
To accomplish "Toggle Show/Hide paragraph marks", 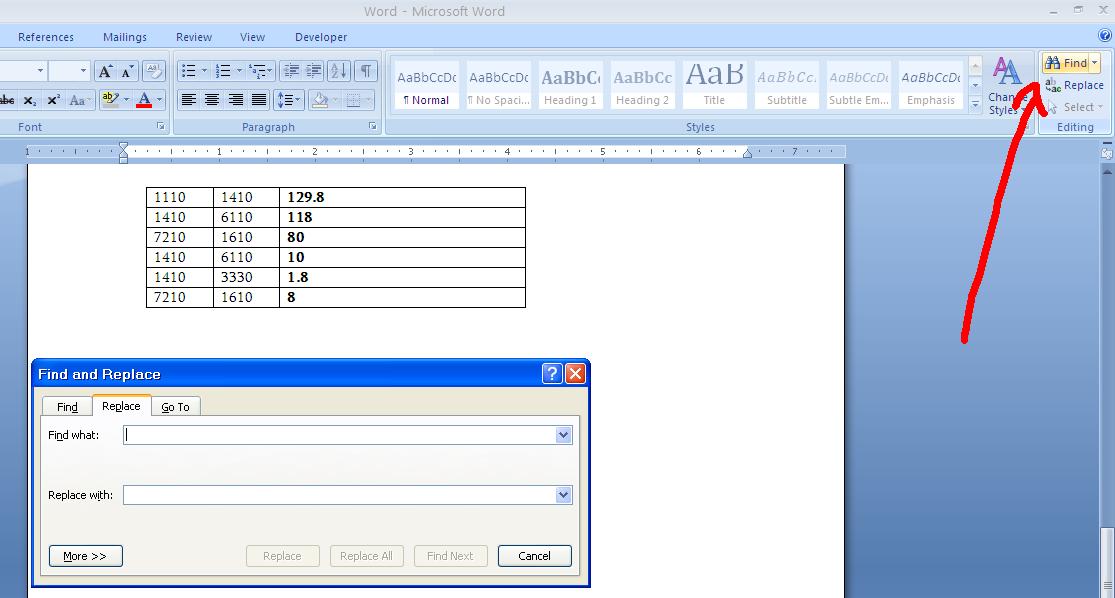I will coord(366,71).
